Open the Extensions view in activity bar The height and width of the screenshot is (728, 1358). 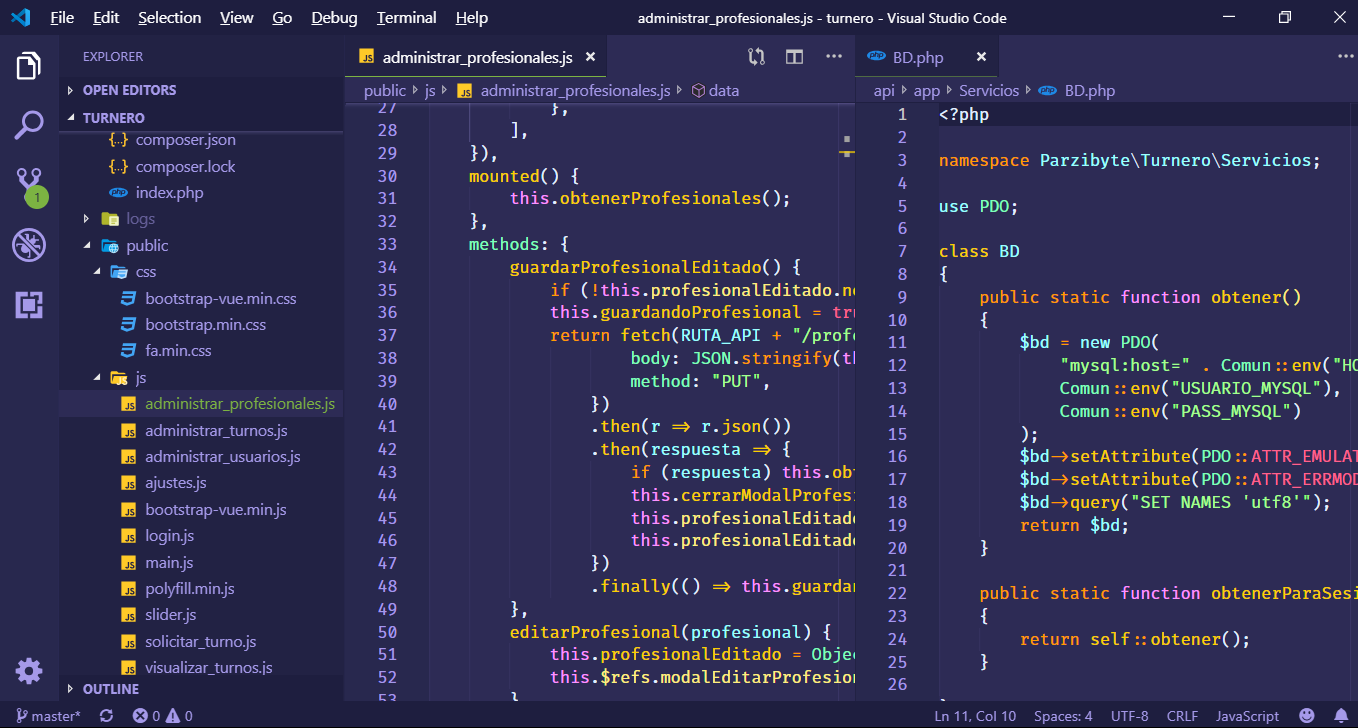pos(29,305)
